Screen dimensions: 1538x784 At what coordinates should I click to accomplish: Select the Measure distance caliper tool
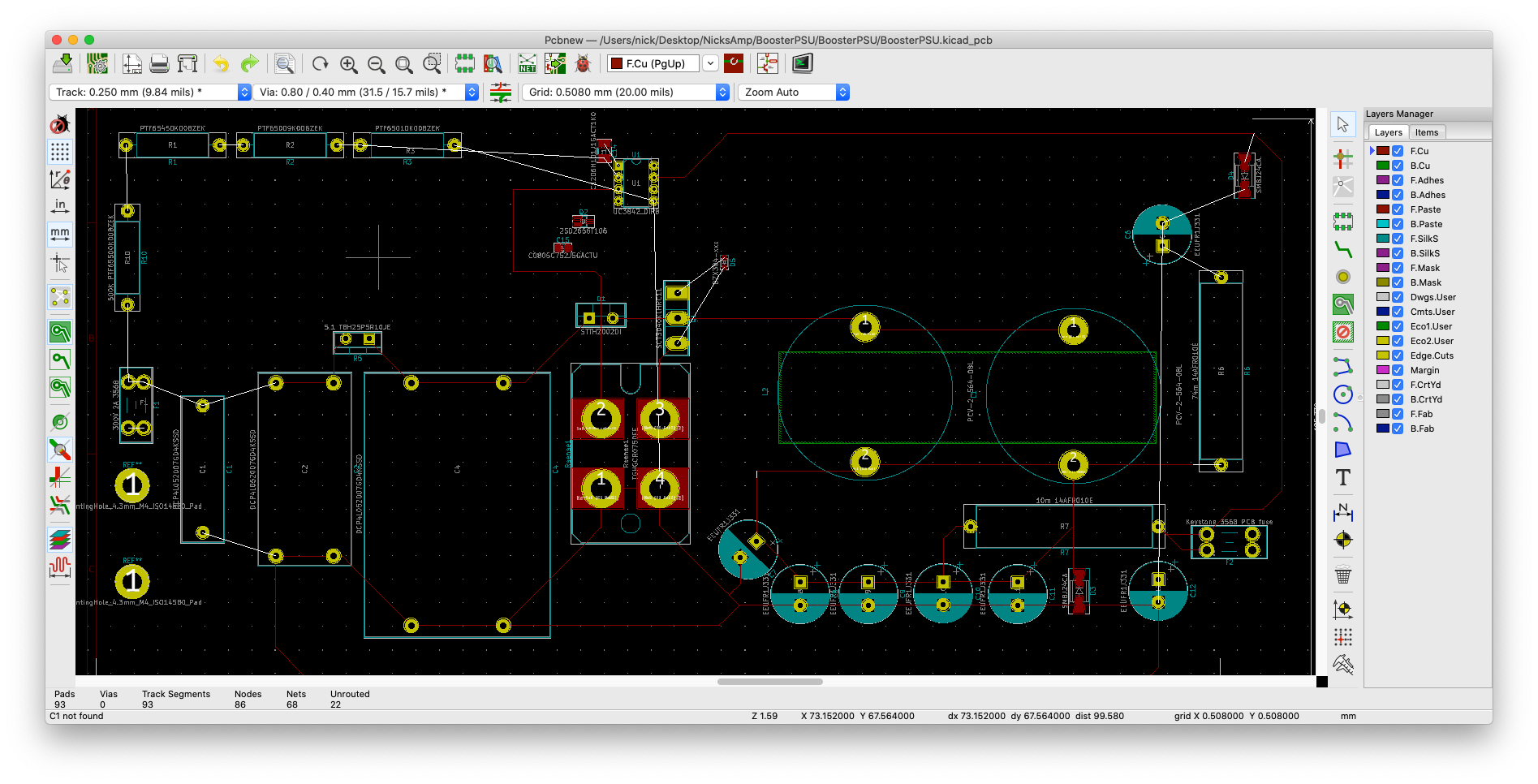[x=1343, y=666]
